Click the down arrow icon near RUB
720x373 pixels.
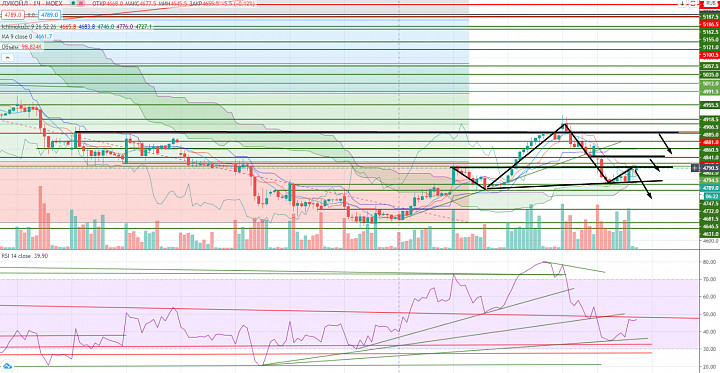[682, 3]
